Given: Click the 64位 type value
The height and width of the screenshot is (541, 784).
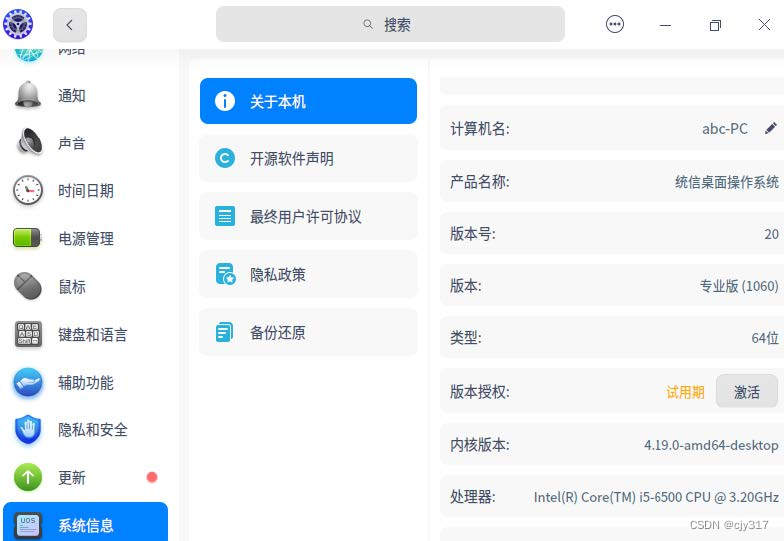Looking at the screenshot, I should (x=765, y=338).
